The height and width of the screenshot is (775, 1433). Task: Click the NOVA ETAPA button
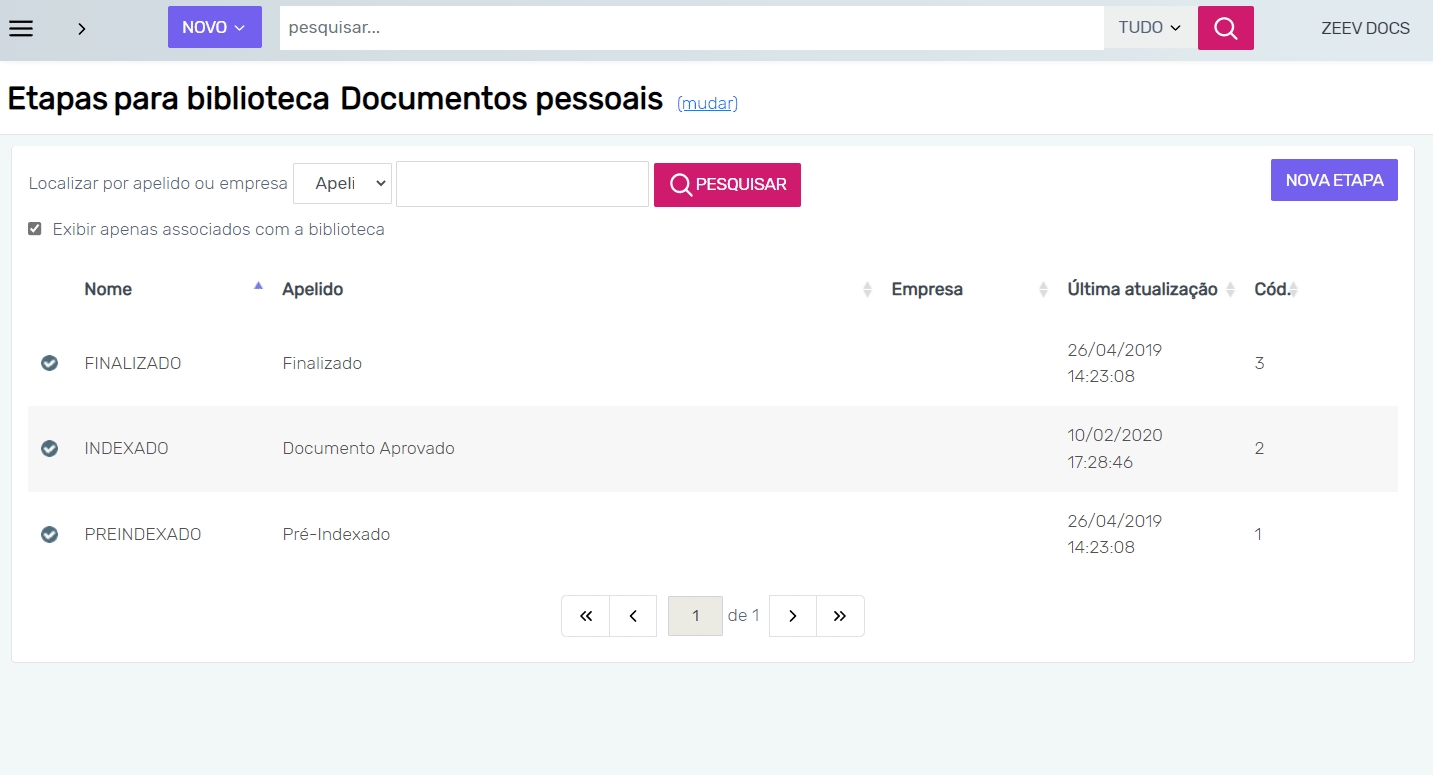click(1334, 180)
